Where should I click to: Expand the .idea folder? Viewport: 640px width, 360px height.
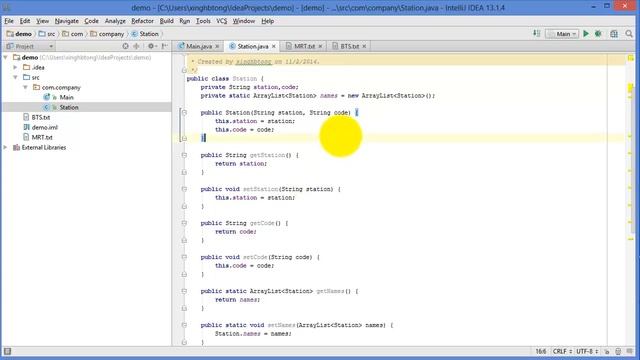point(16,67)
